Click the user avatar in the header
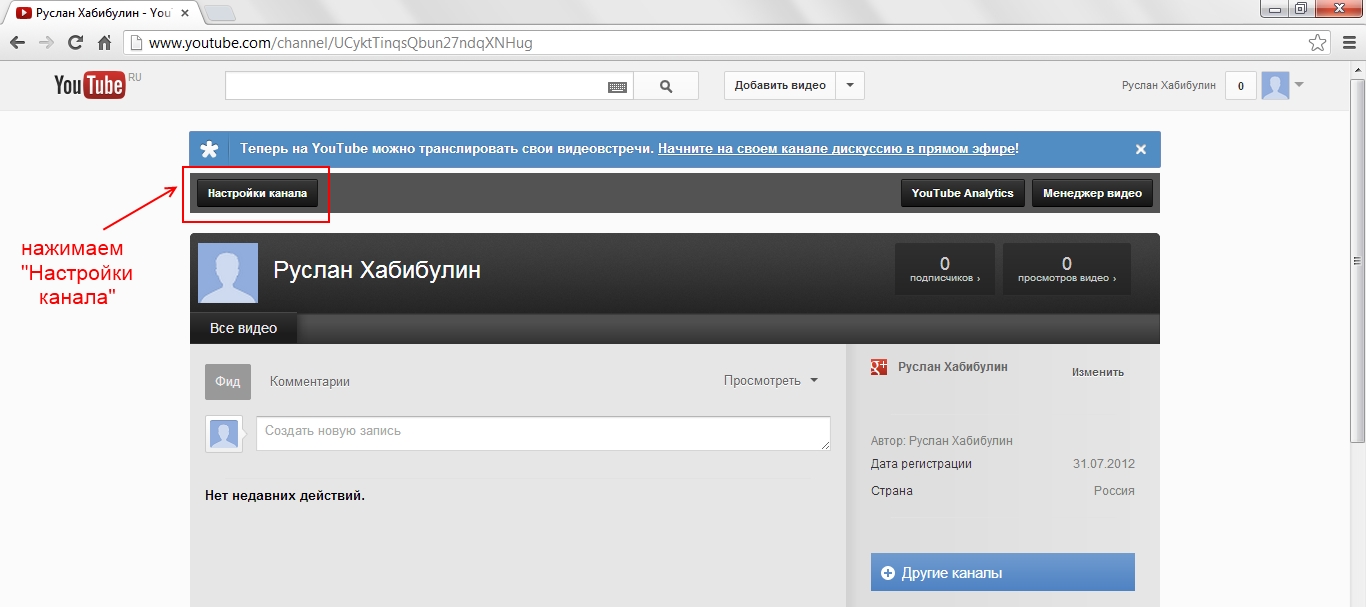 (1275, 86)
